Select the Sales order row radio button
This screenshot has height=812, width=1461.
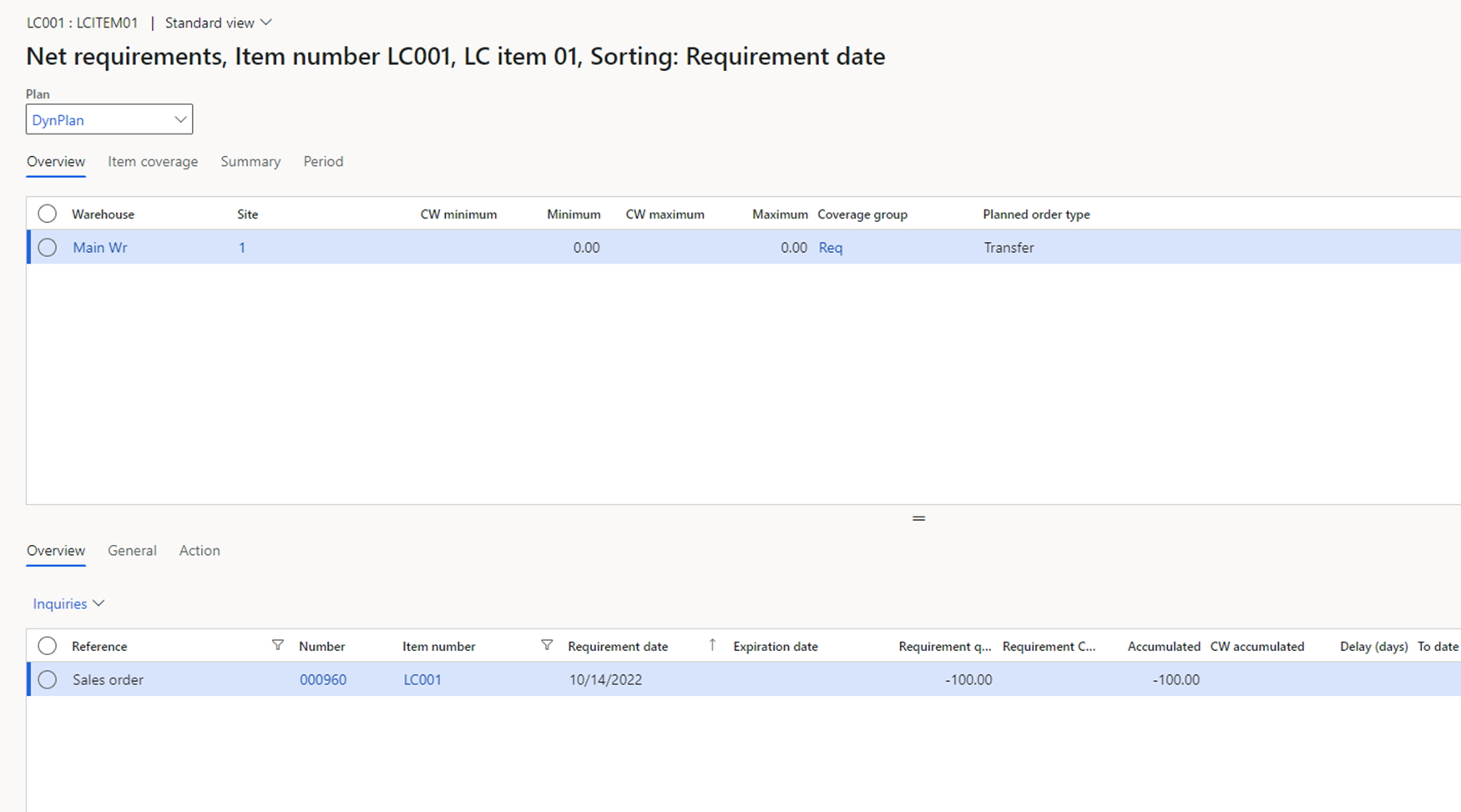click(48, 679)
